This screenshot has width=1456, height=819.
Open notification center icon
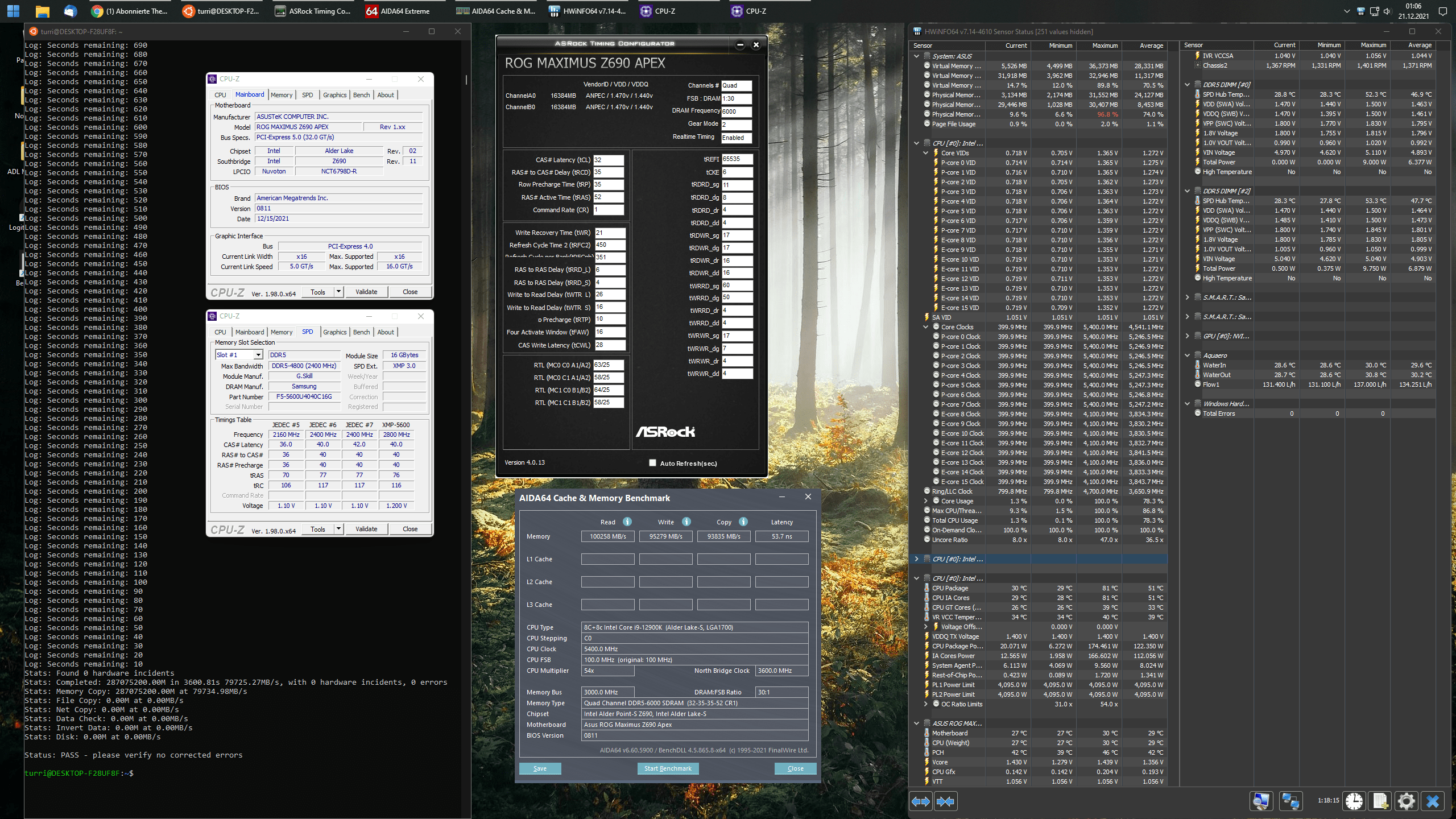point(1442,11)
